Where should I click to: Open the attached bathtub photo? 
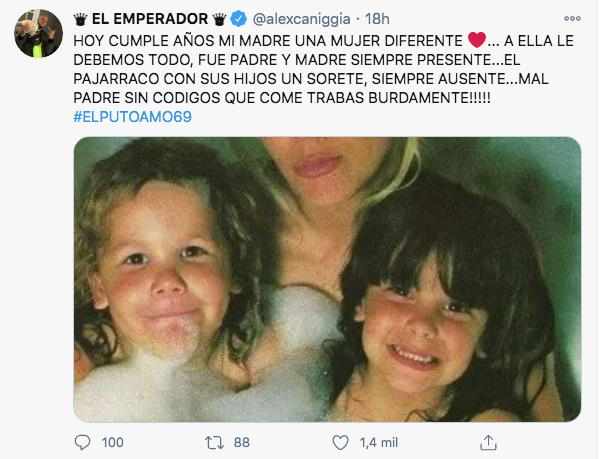tap(327, 279)
